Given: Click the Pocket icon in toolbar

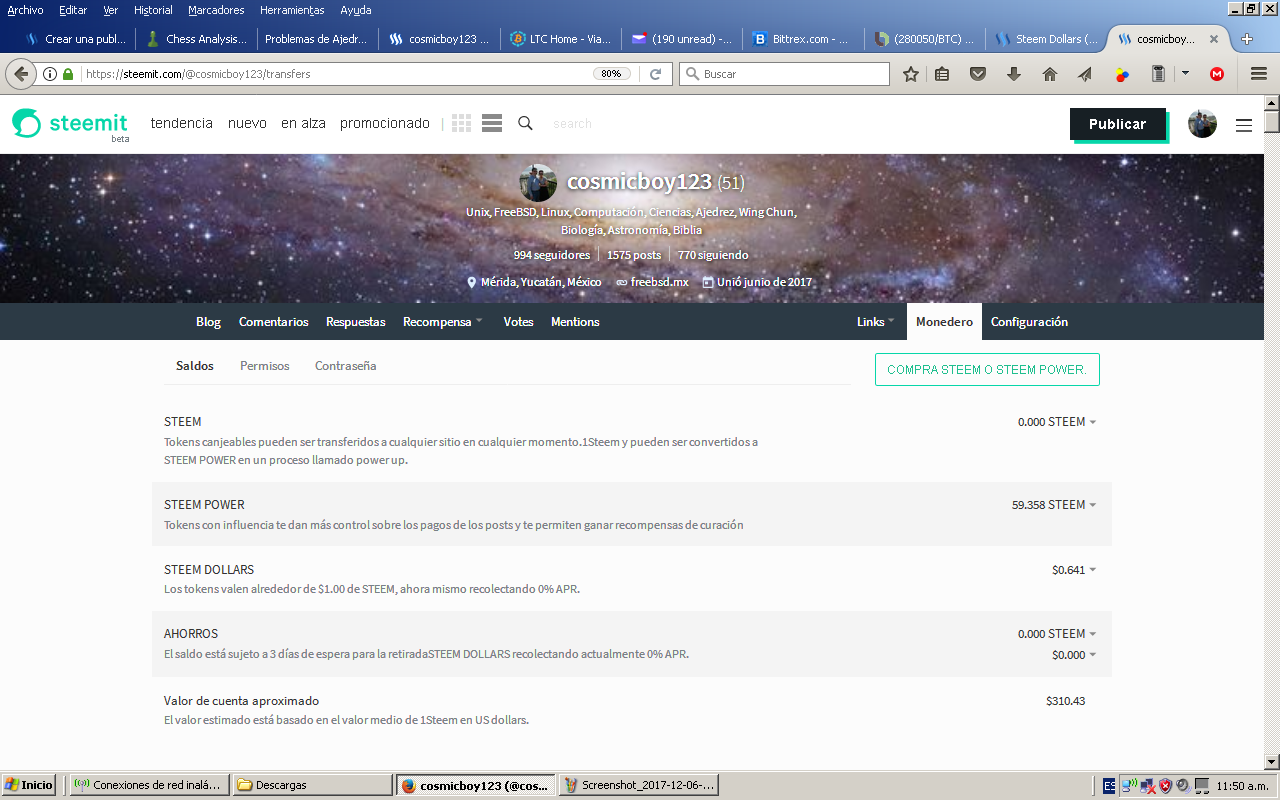Looking at the screenshot, I should (978, 74).
